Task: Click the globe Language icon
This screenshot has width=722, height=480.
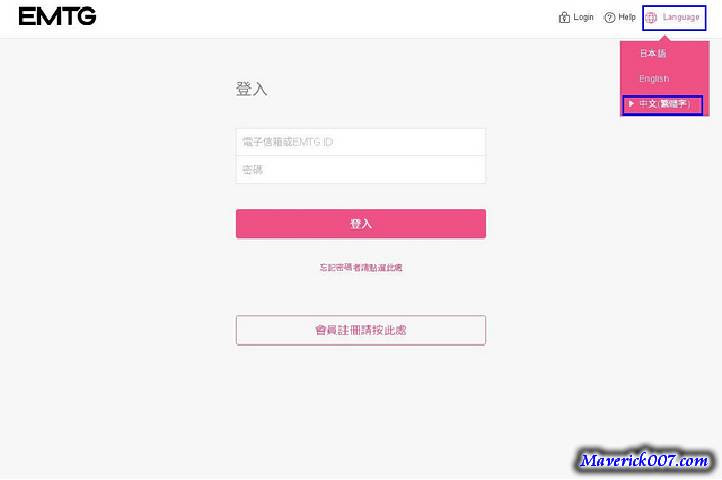Action: [652, 17]
